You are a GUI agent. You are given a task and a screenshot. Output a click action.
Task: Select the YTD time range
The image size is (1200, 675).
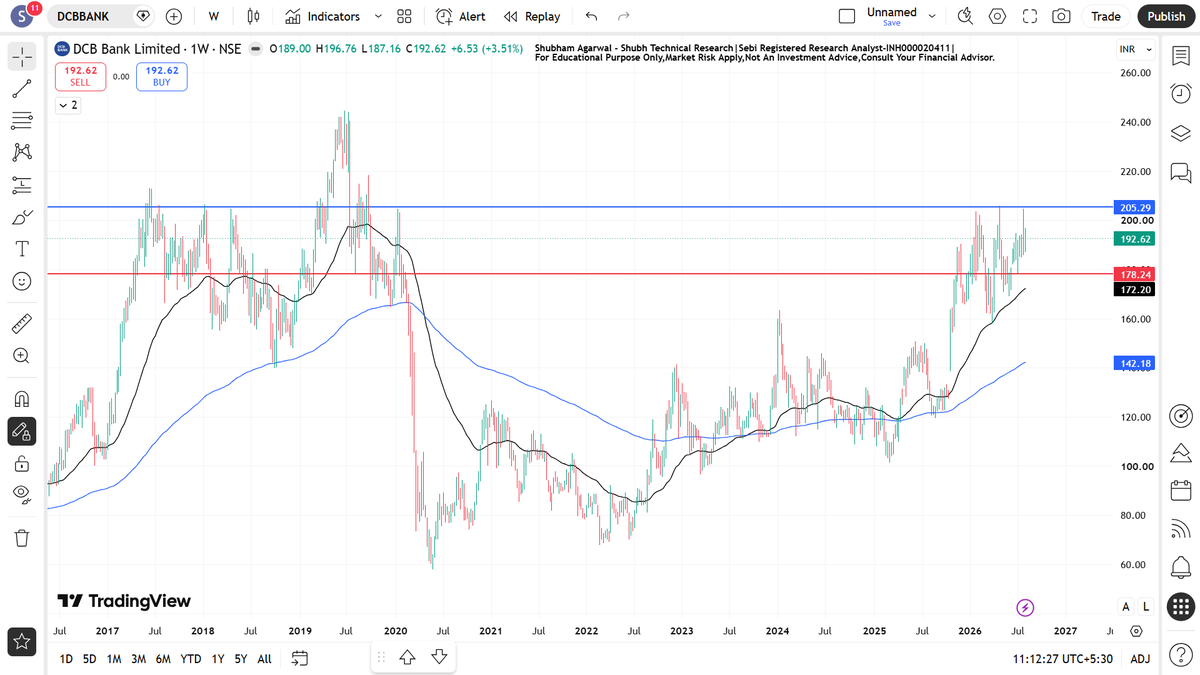click(191, 658)
